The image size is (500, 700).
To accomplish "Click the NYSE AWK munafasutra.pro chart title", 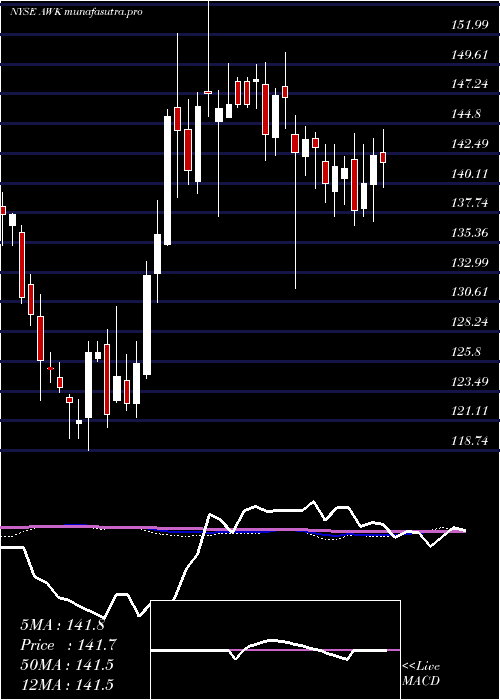I will [x=76, y=12].
